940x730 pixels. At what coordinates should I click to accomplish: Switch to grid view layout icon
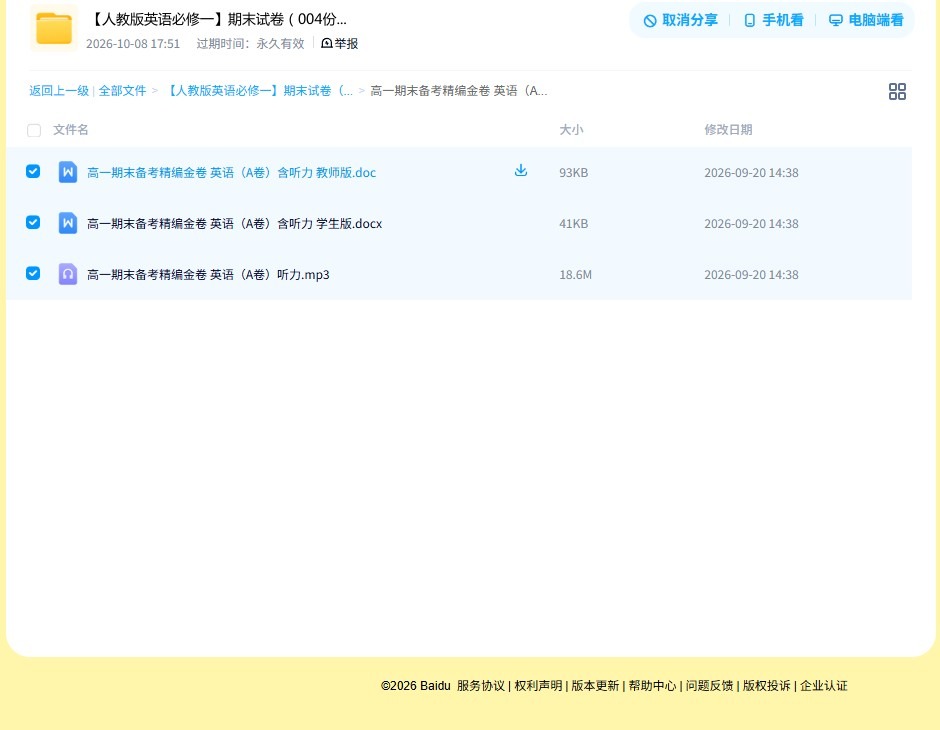point(897,92)
